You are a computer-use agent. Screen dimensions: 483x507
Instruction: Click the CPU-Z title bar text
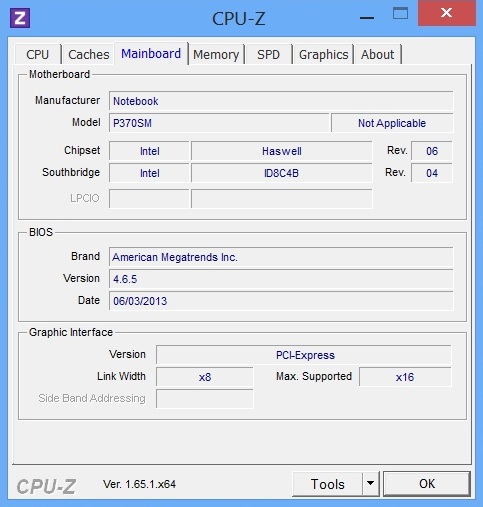click(x=239, y=18)
